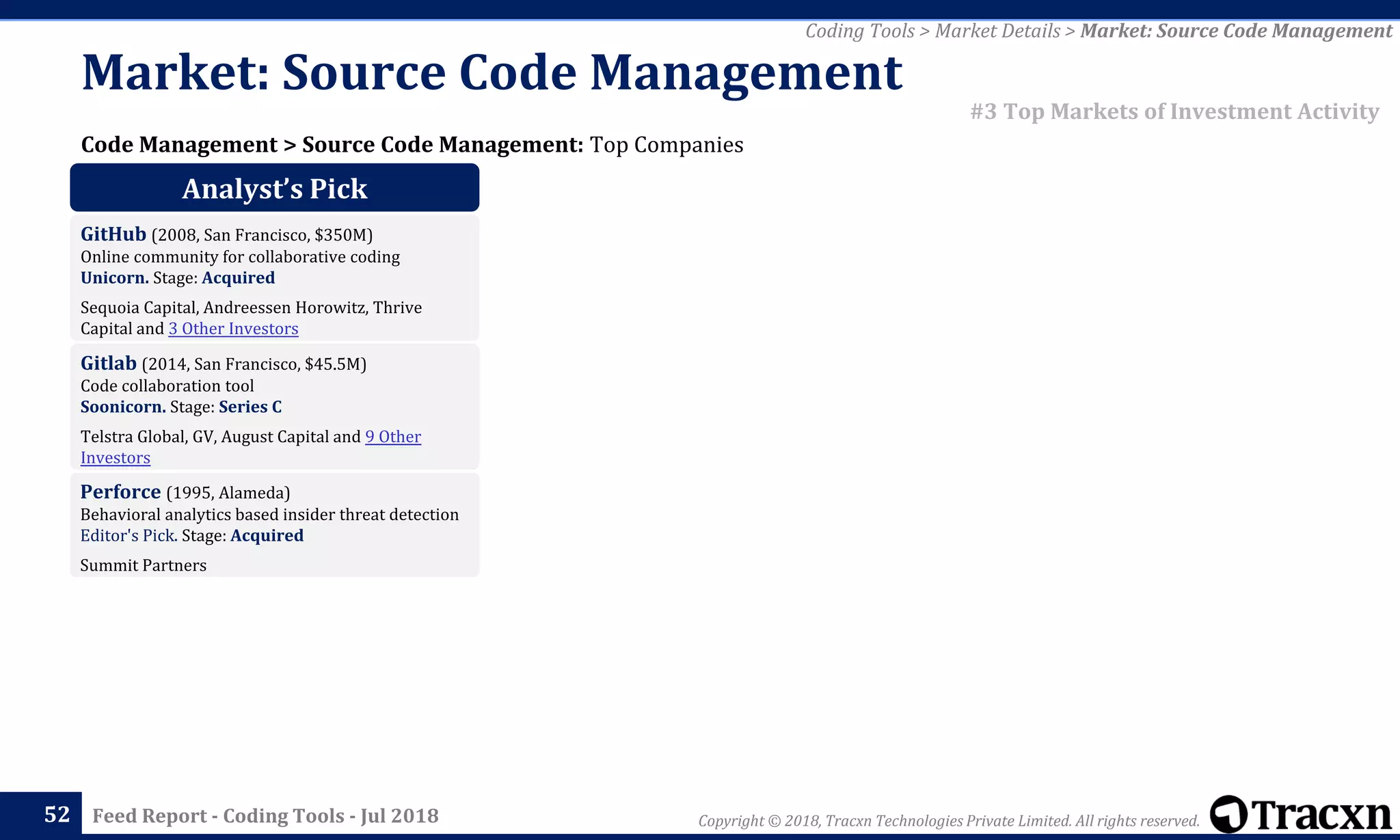The width and height of the screenshot is (1400, 840).
Task: Click the 'Editor's Pick.' label under Perforce
Action: 129,535
